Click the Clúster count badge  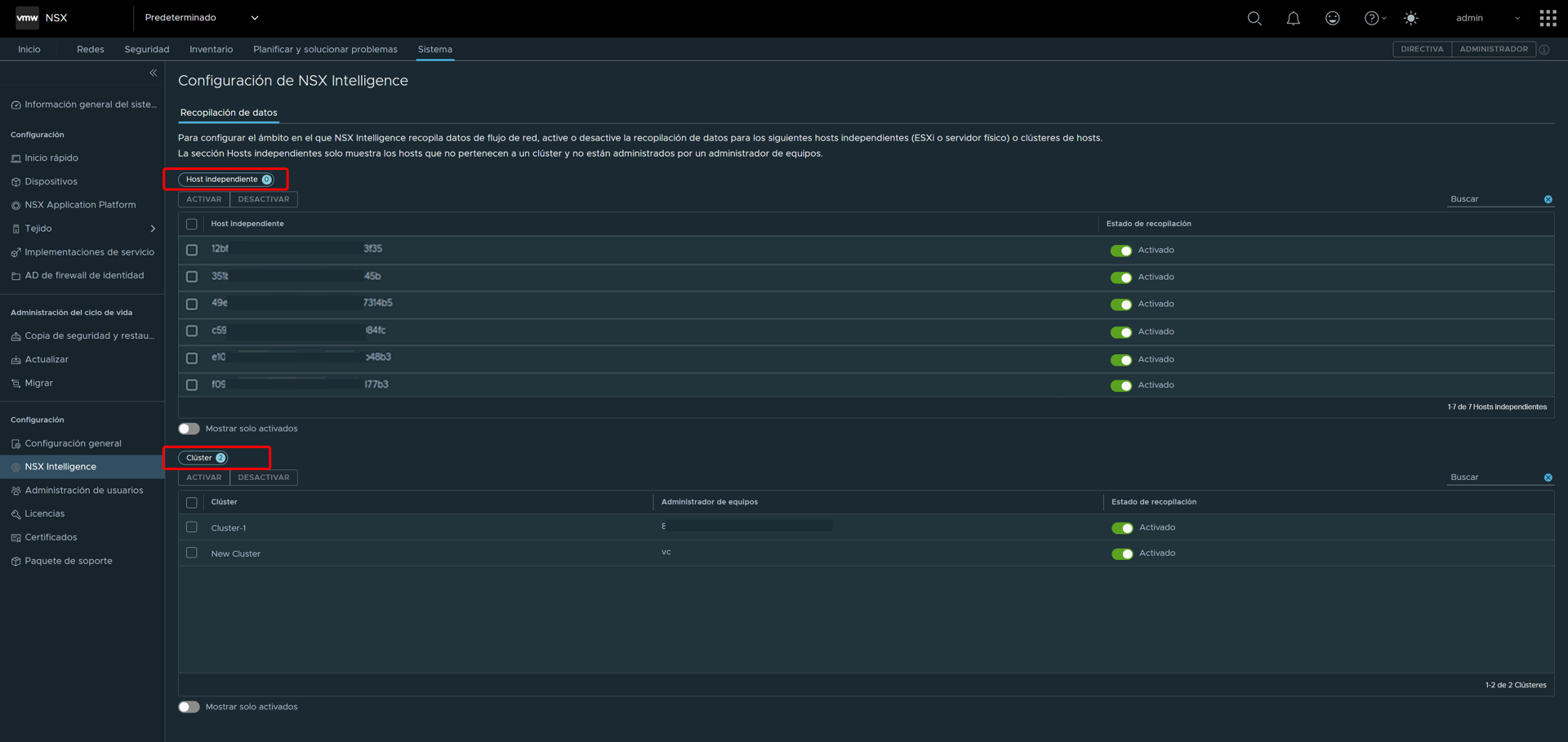click(220, 458)
